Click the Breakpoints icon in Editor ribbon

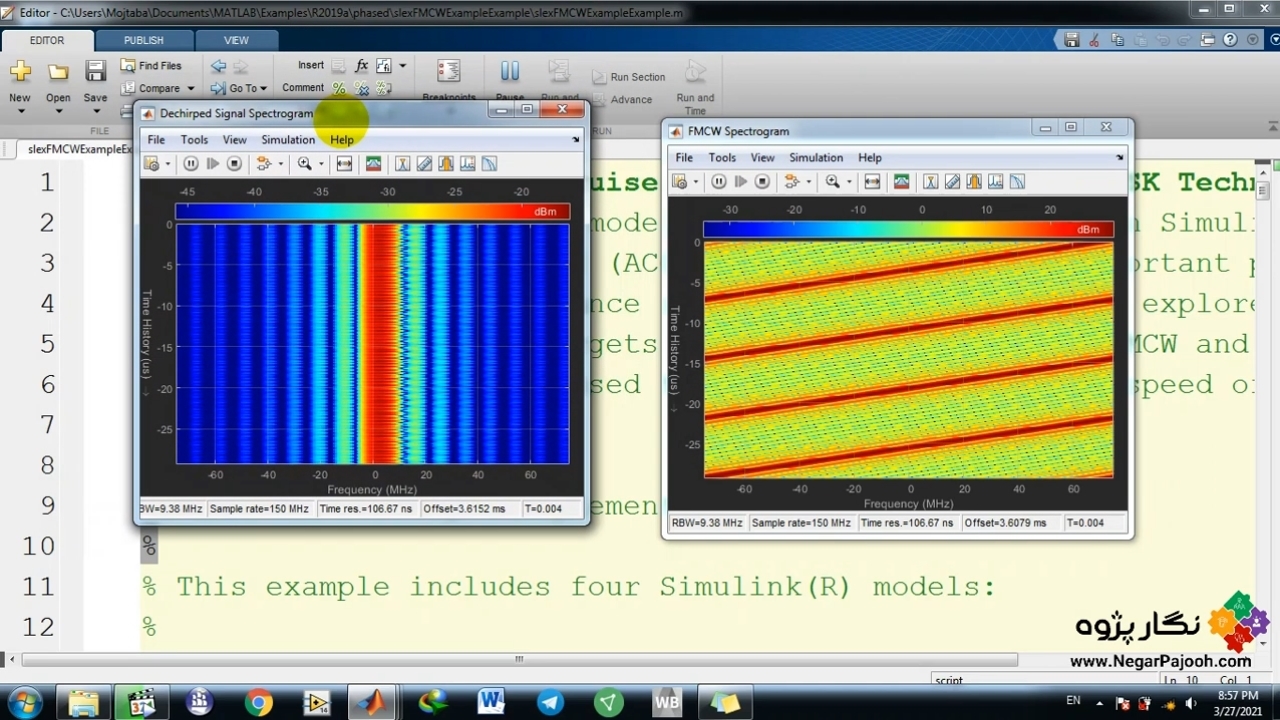click(x=448, y=72)
